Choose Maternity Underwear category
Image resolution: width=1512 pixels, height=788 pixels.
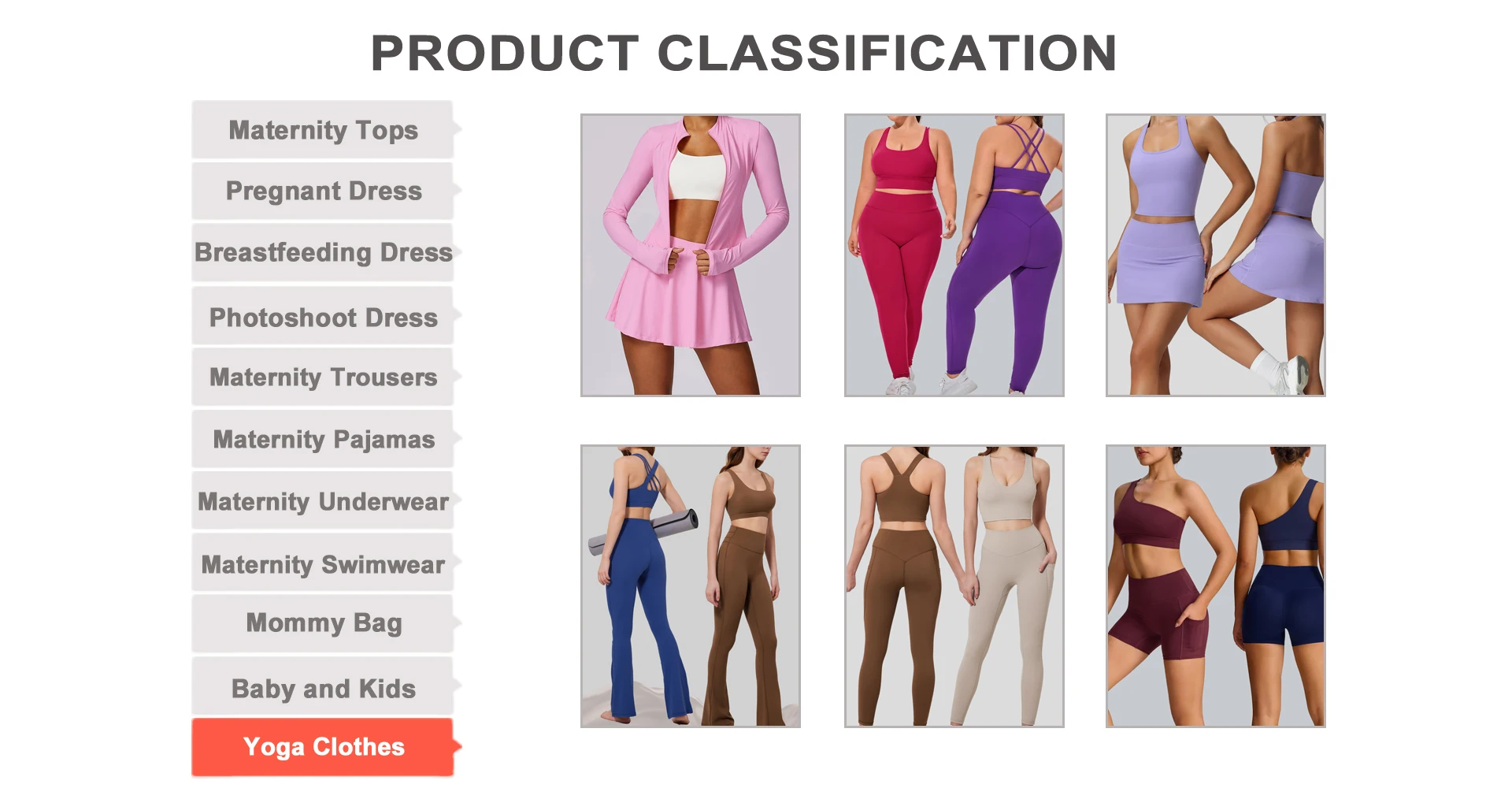(323, 501)
